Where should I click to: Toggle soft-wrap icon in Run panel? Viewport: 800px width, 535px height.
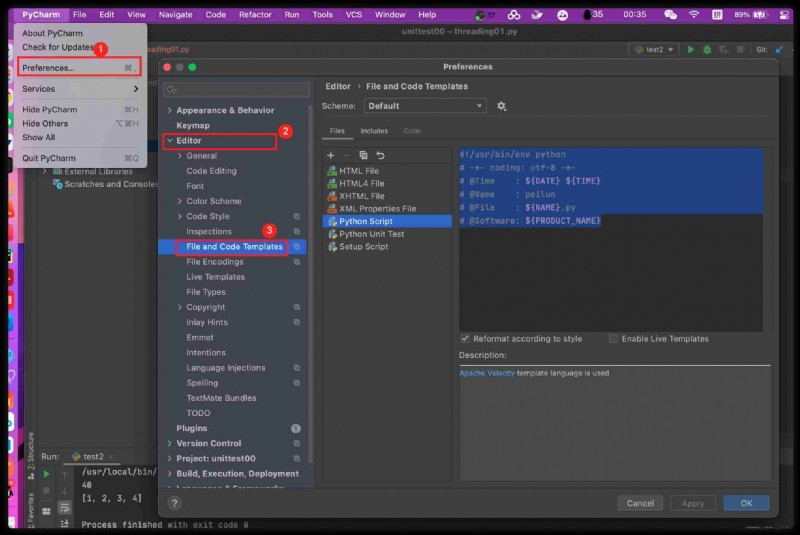click(64, 507)
